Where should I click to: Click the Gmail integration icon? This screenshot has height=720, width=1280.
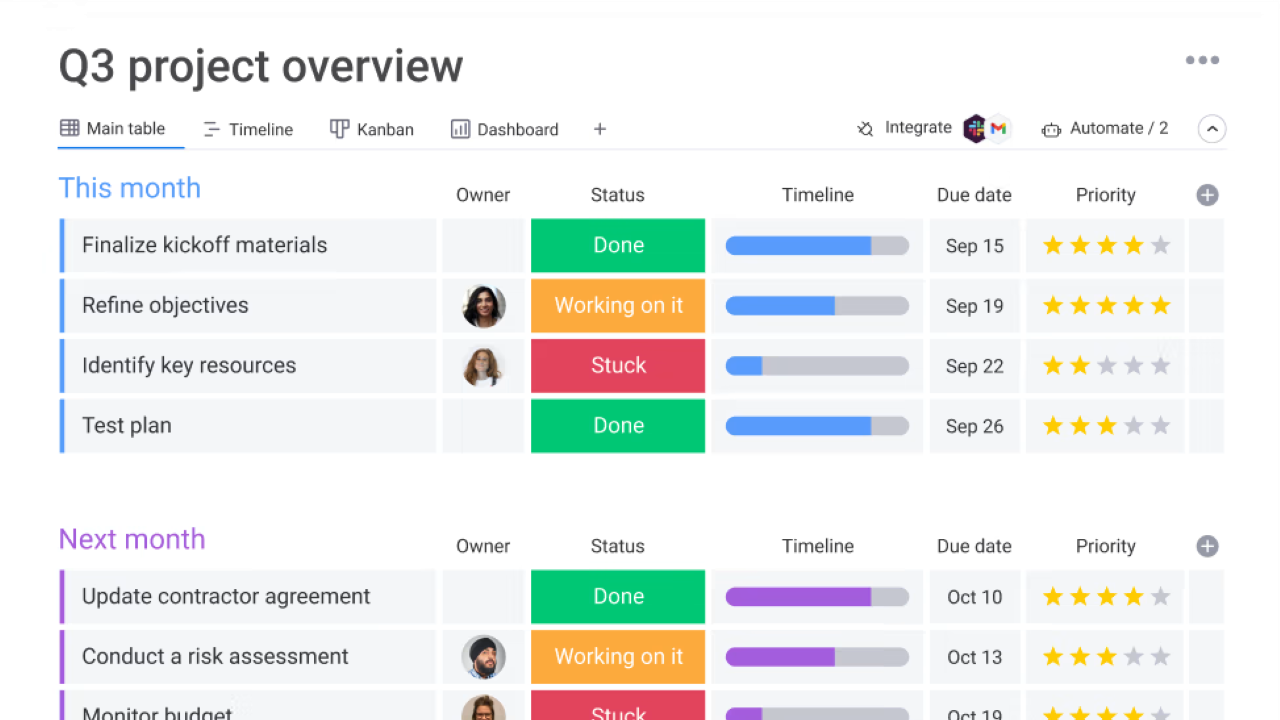click(998, 129)
